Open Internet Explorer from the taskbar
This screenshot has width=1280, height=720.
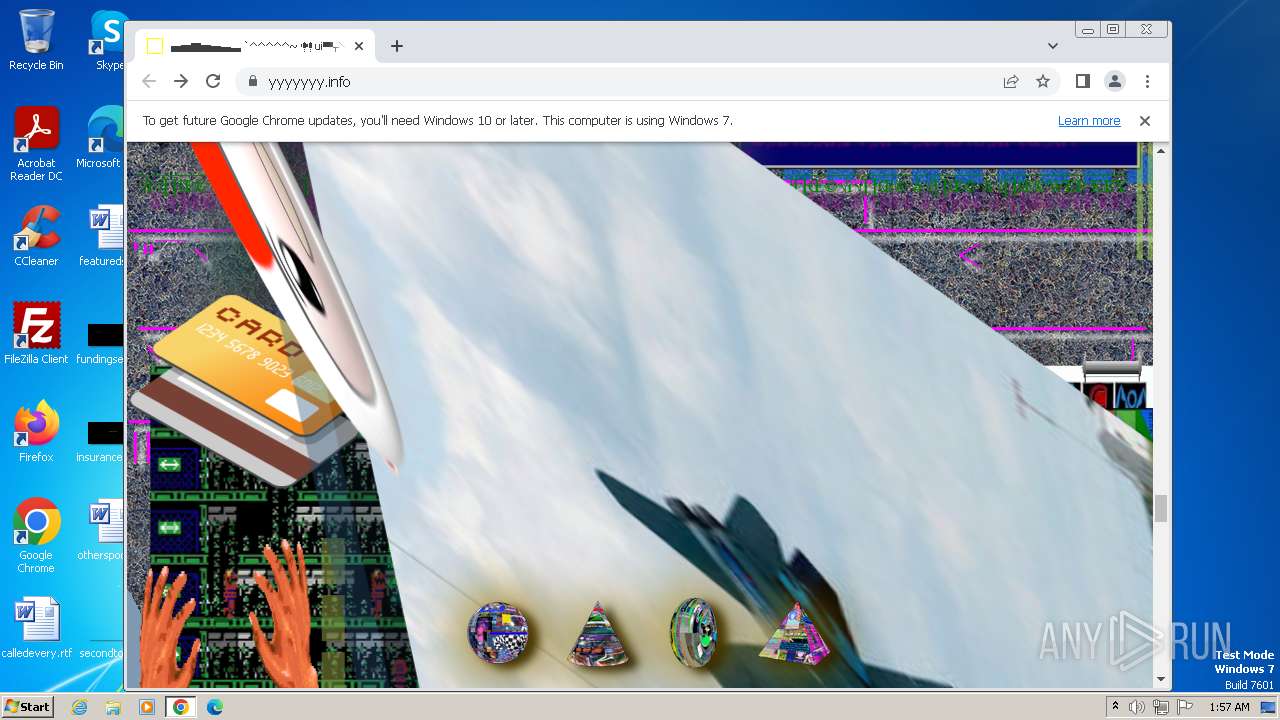point(80,707)
